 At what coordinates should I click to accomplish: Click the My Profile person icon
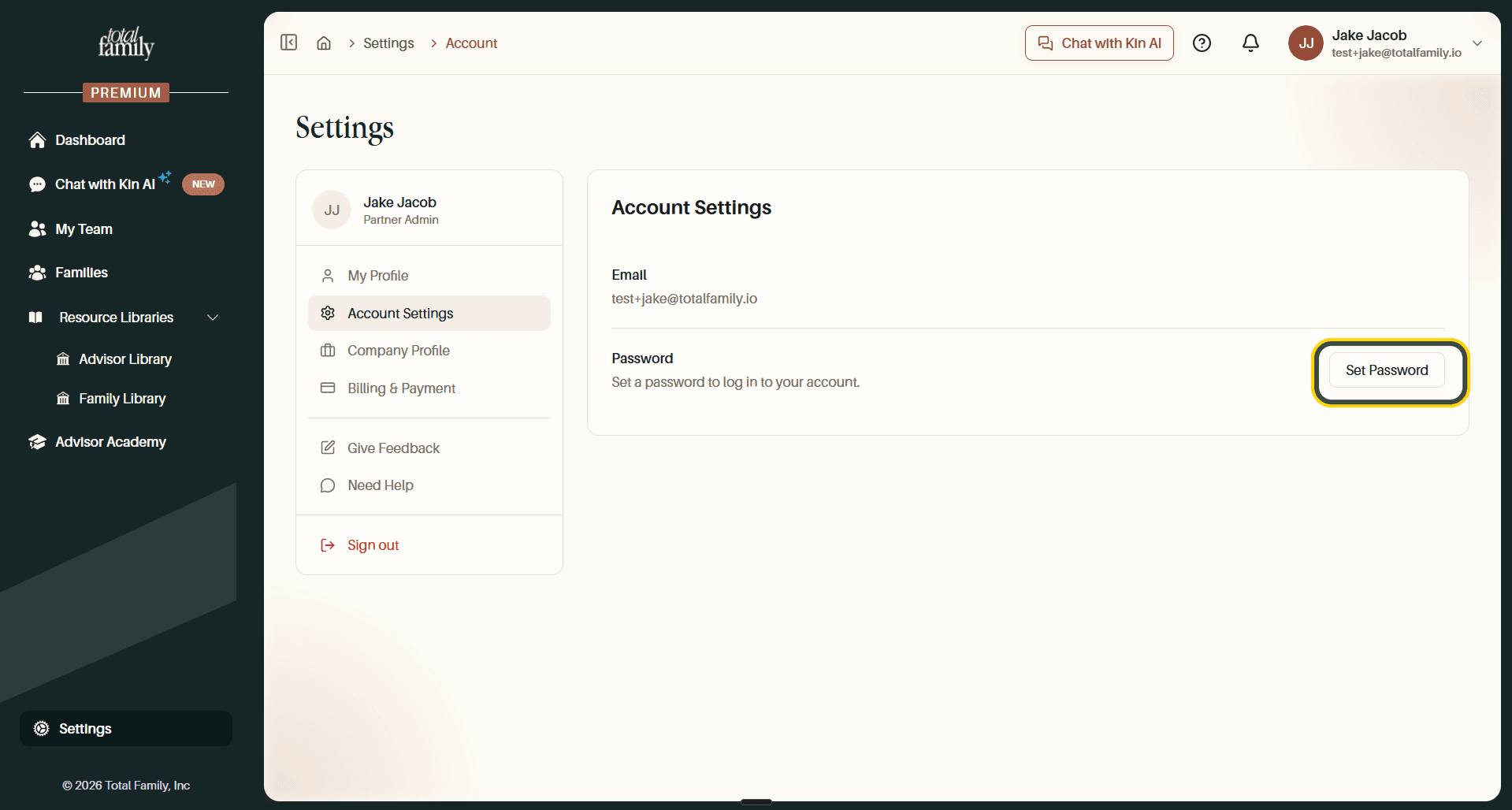coord(328,276)
